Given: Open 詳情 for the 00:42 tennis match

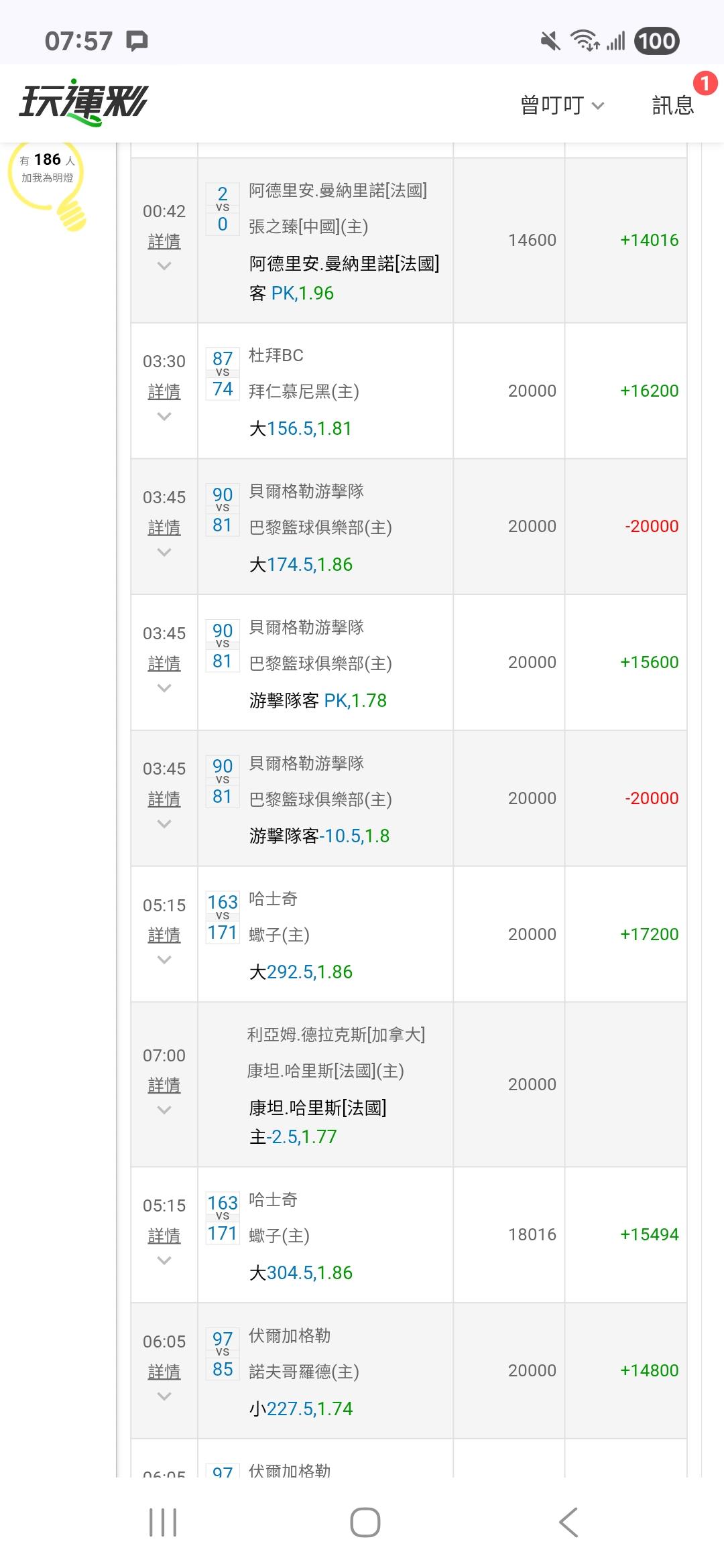Looking at the screenshot, I should 164,241.
